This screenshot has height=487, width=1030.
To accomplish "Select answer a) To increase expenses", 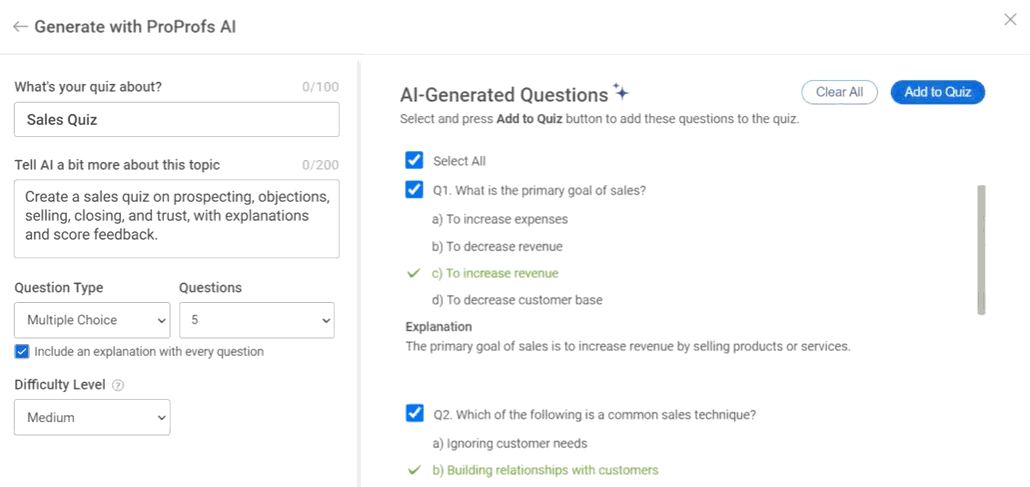I will (500, 220).
